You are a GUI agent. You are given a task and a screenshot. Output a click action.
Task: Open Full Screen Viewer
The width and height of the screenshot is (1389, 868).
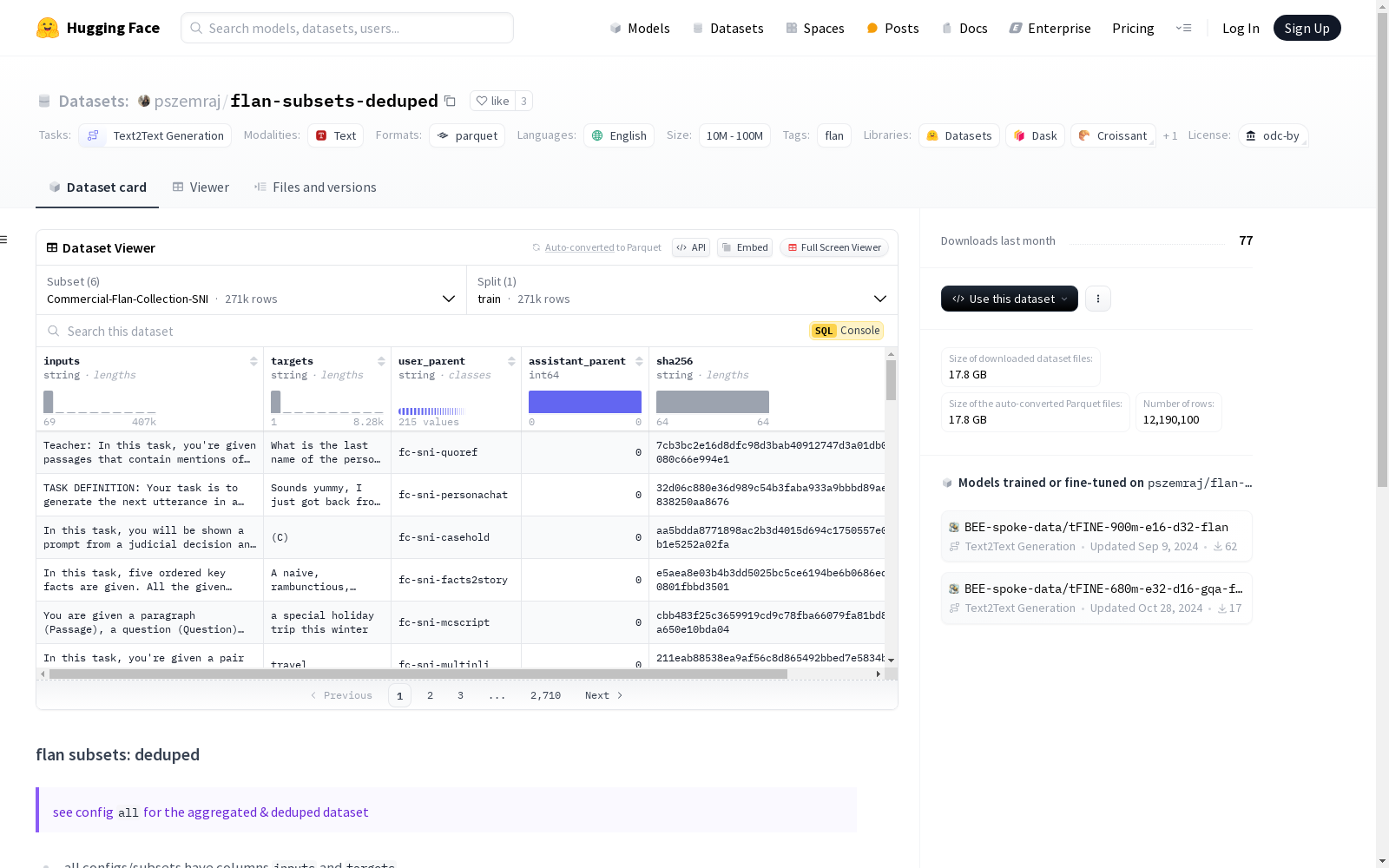point(834,247)
